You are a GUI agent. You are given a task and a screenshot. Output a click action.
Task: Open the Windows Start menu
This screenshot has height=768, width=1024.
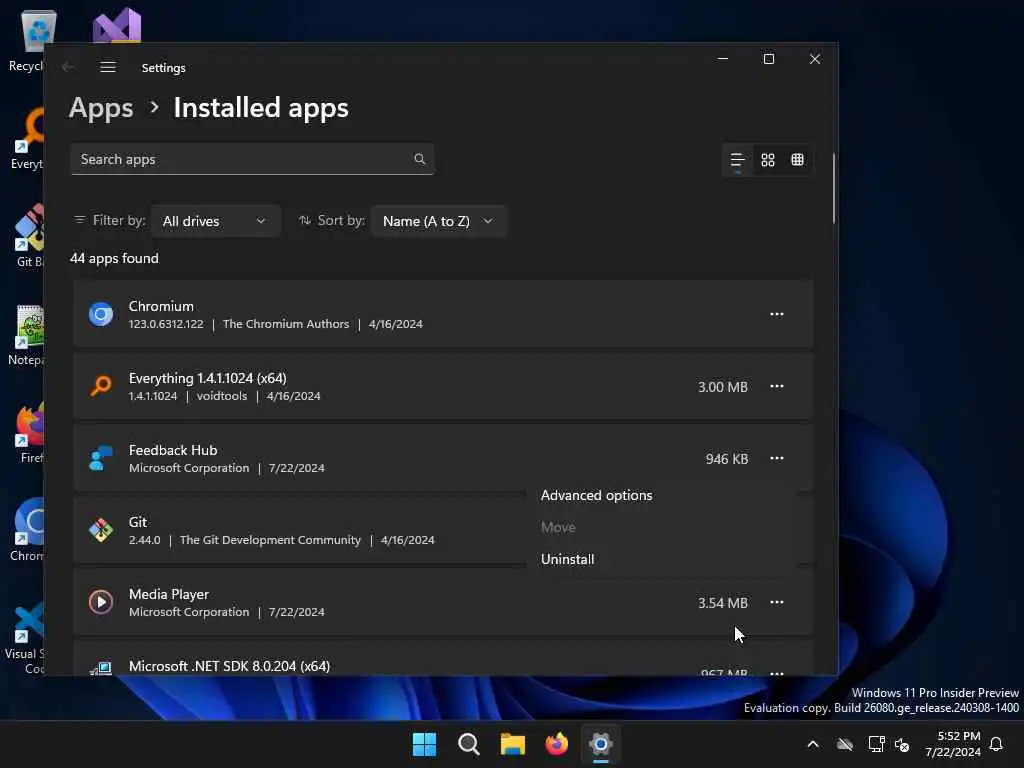point(424,744)
